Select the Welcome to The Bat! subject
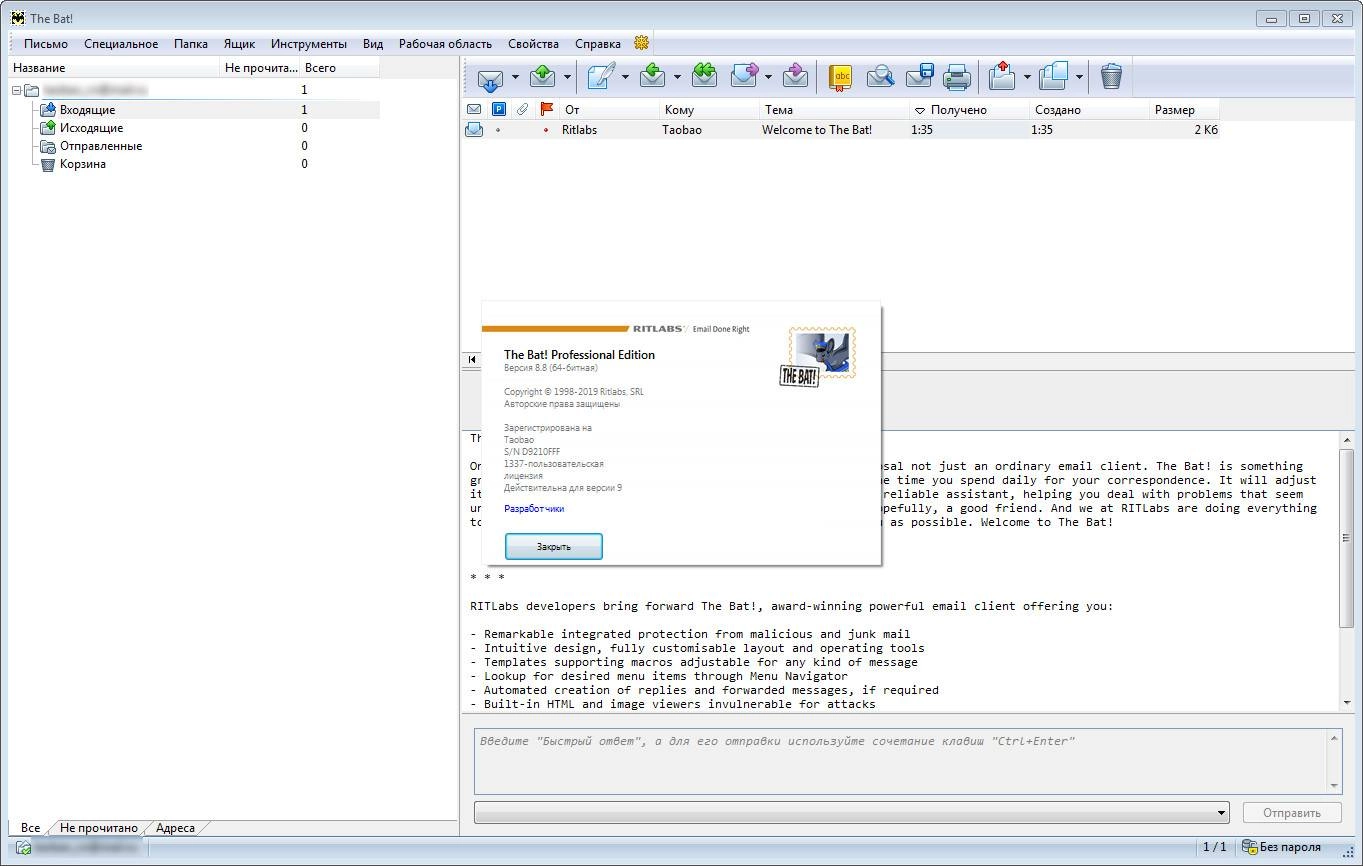 coord(817,129)
